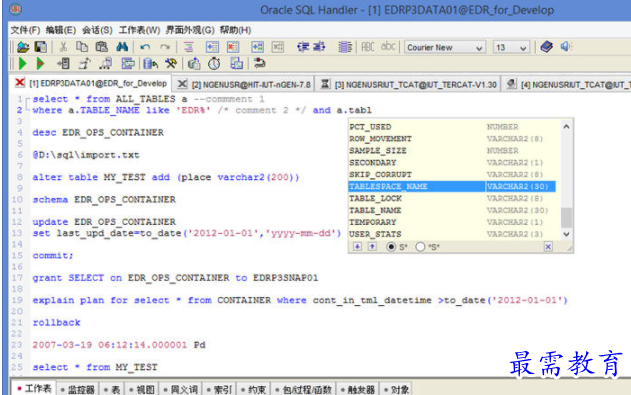Viewport: 631px width, 395px height.
Task: Convert text to lowercase abc icon
Action: [x=388, y=47]
